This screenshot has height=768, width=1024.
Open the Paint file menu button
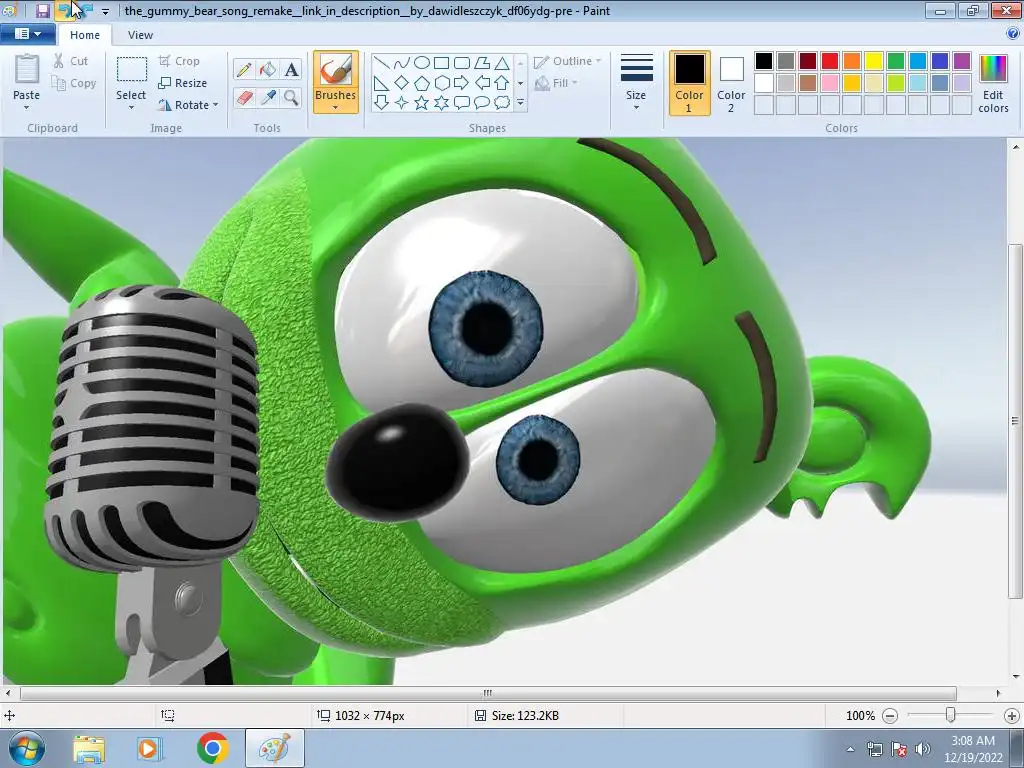(27, 34)
